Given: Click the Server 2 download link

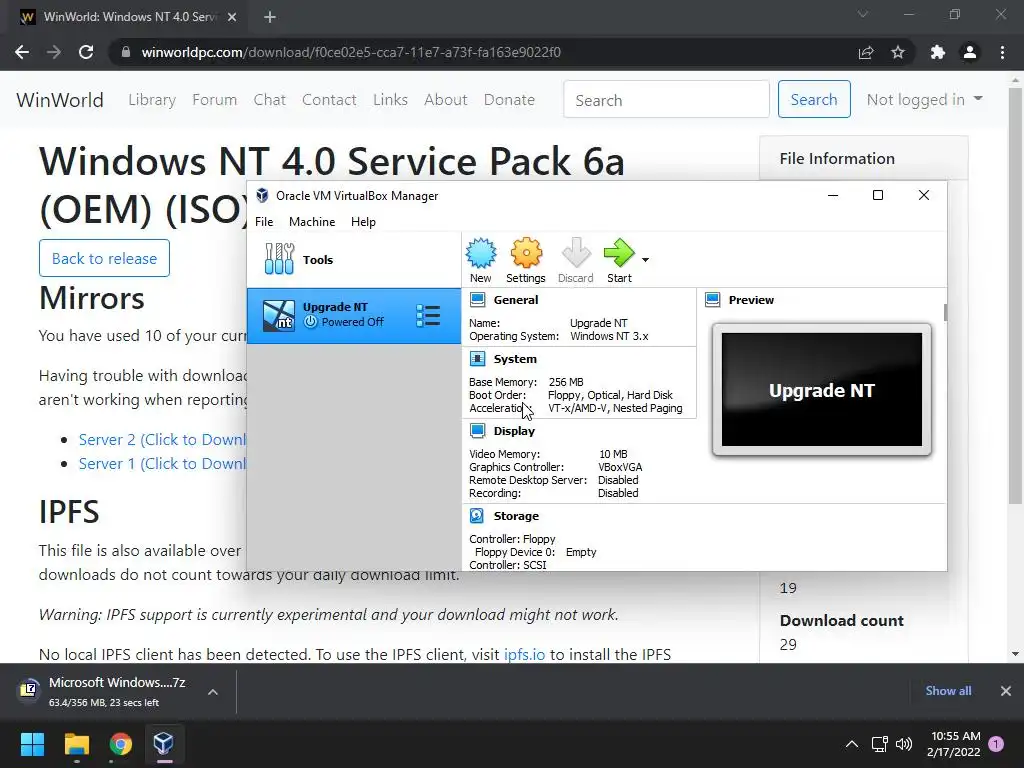Looking at the screenshot, I should tap(162, 440).
